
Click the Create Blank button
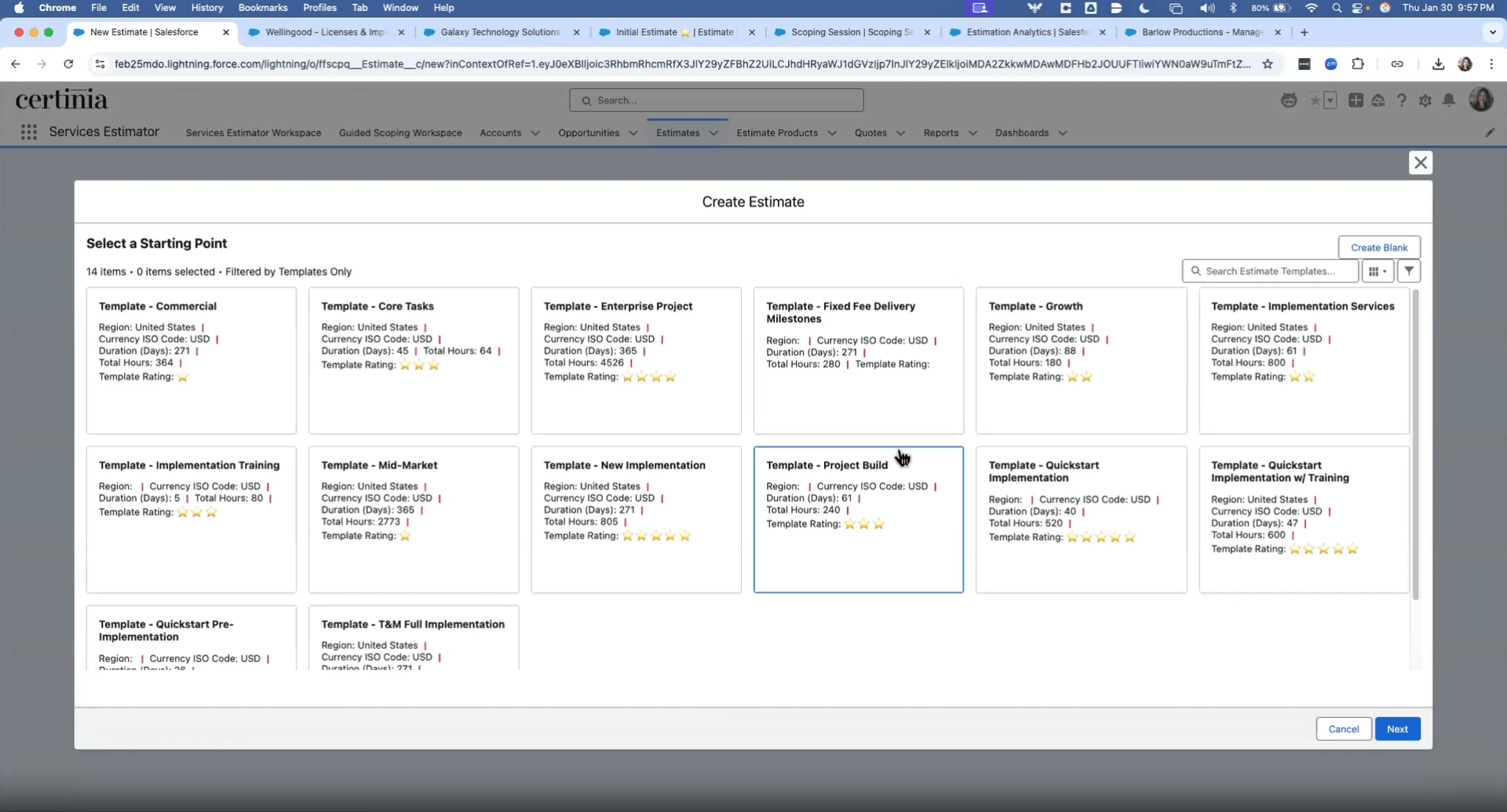tap(1379, 246)
